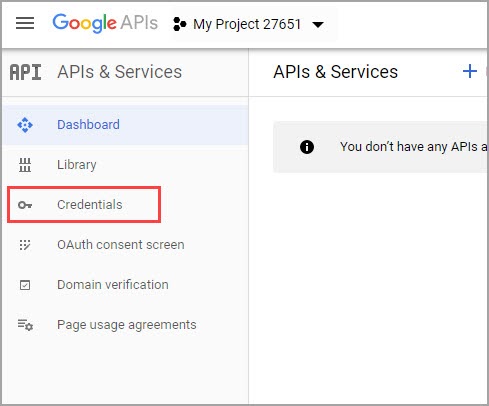
Task: Click the Domain verification checkbox icon
Action: click(25, 285)
